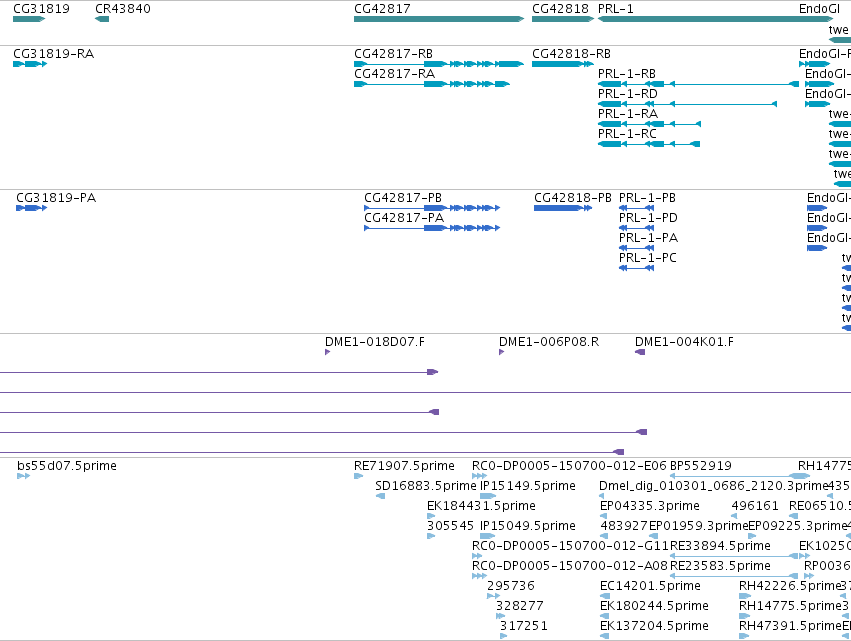Select the CG42817-RB transcript

click(439, 64)
